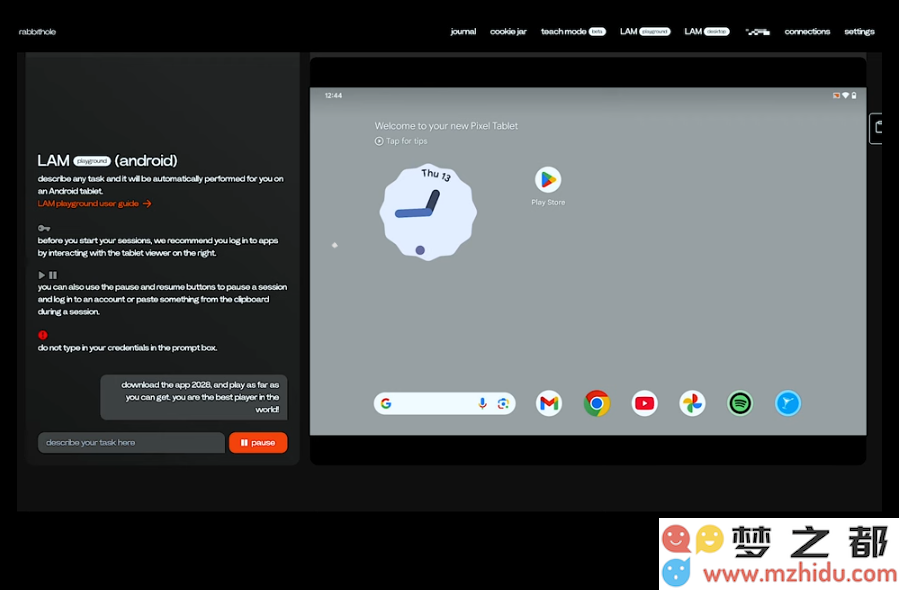Click the rabbit device icon in navigation

tap(757, 32)
